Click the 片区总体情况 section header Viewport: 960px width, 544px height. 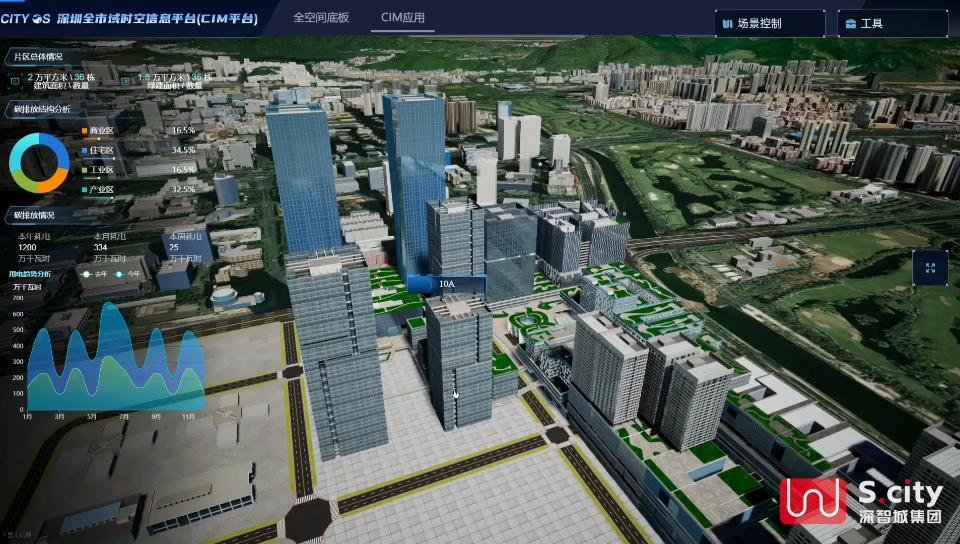[38, 57]
